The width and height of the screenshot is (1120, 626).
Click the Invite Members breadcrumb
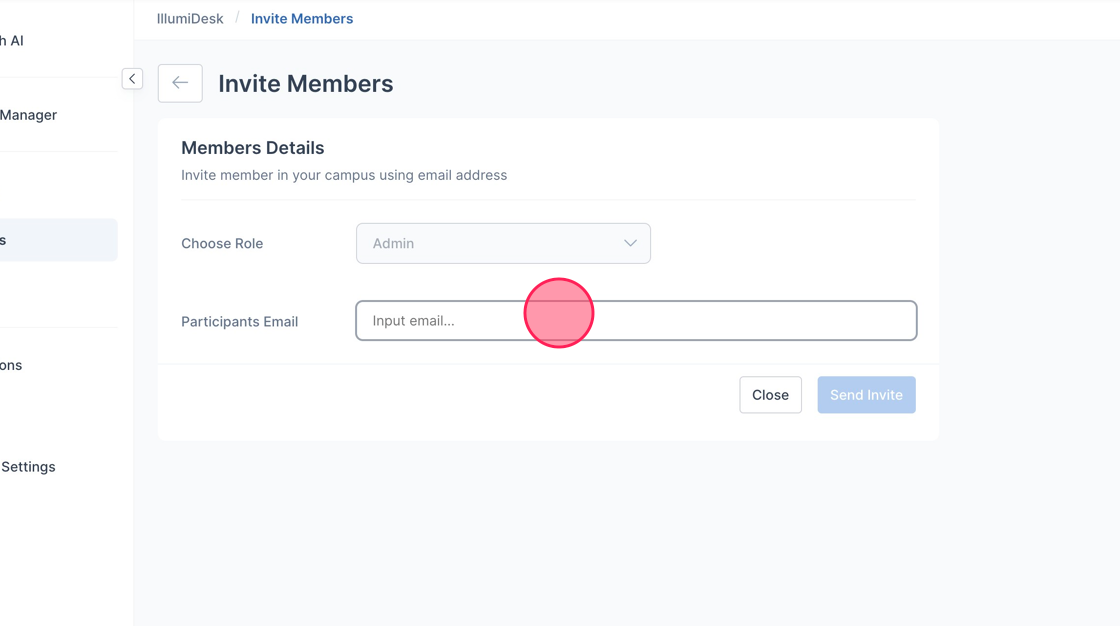tap(301, 18)
